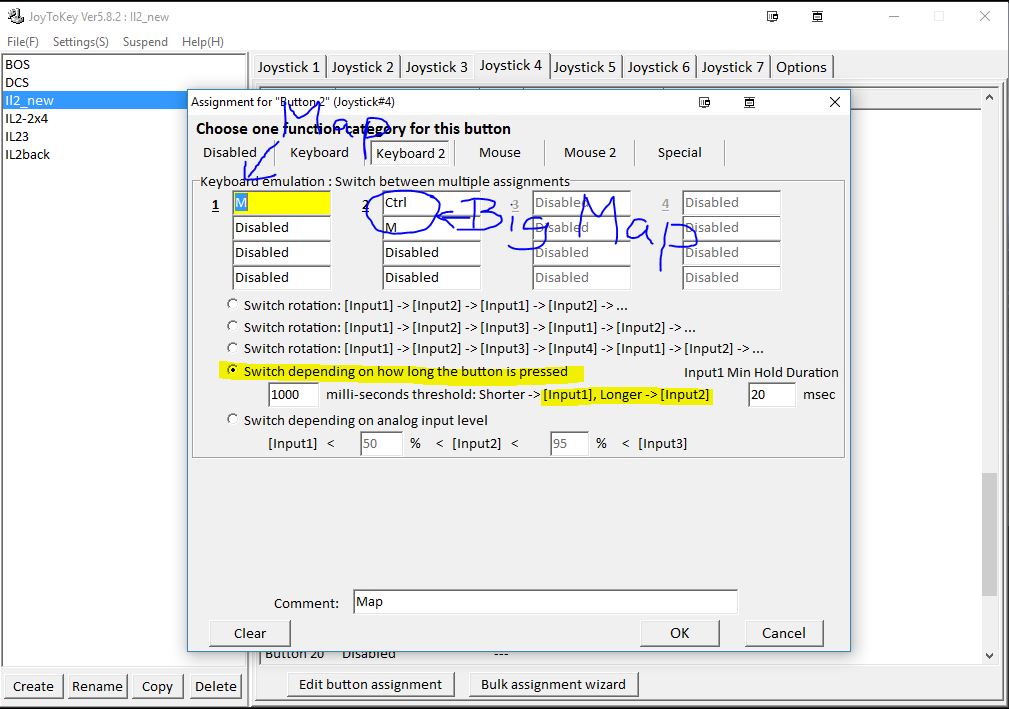Select the Special function category
Screen dimensions: 1009x709
click(x=680, y=152)
